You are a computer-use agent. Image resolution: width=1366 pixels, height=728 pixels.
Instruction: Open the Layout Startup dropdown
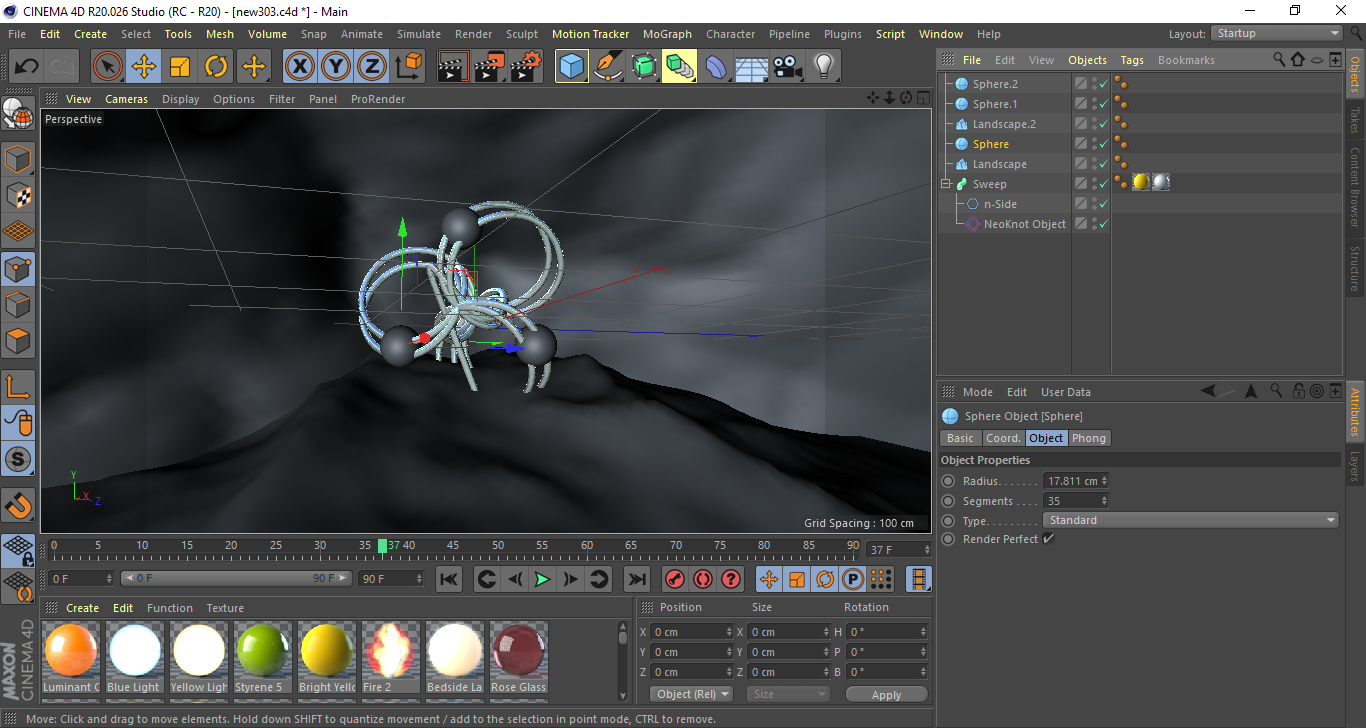tap(1277, 33)
